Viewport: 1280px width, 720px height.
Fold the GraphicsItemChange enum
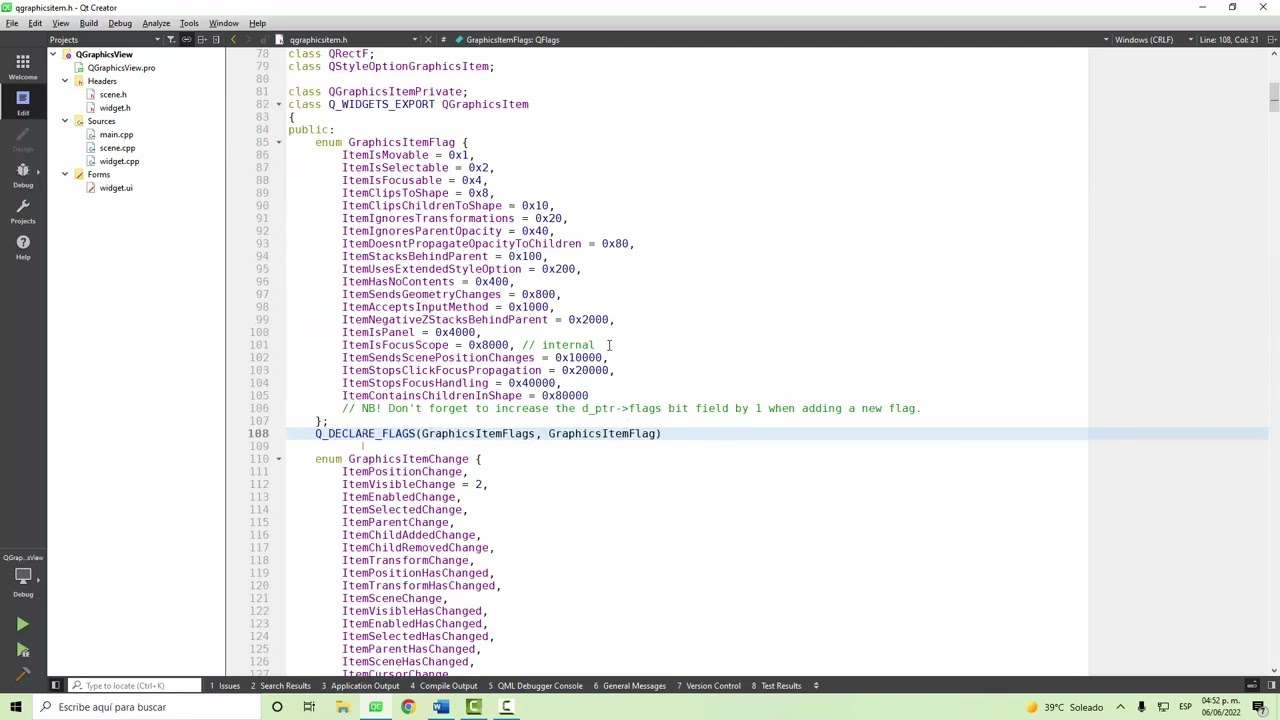[279, 459]
